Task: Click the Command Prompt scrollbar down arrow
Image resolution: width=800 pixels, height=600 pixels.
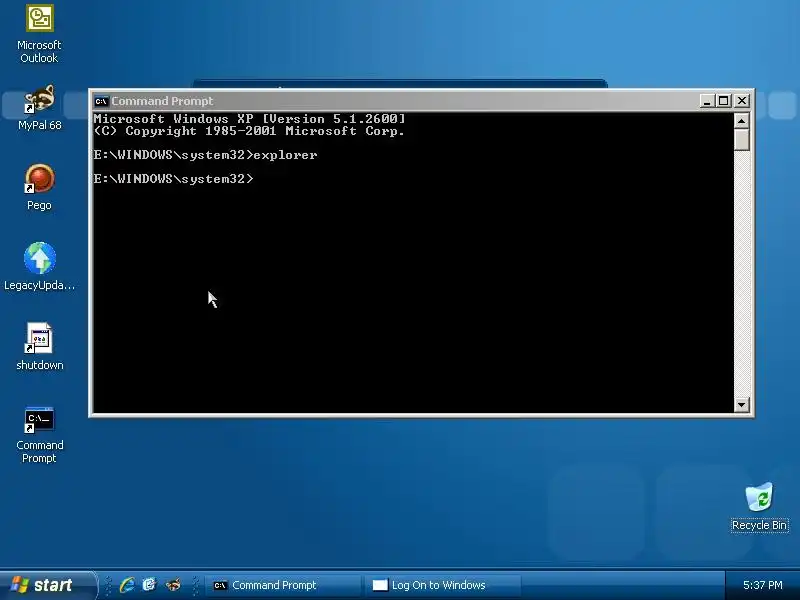Action: pos(741,405)
